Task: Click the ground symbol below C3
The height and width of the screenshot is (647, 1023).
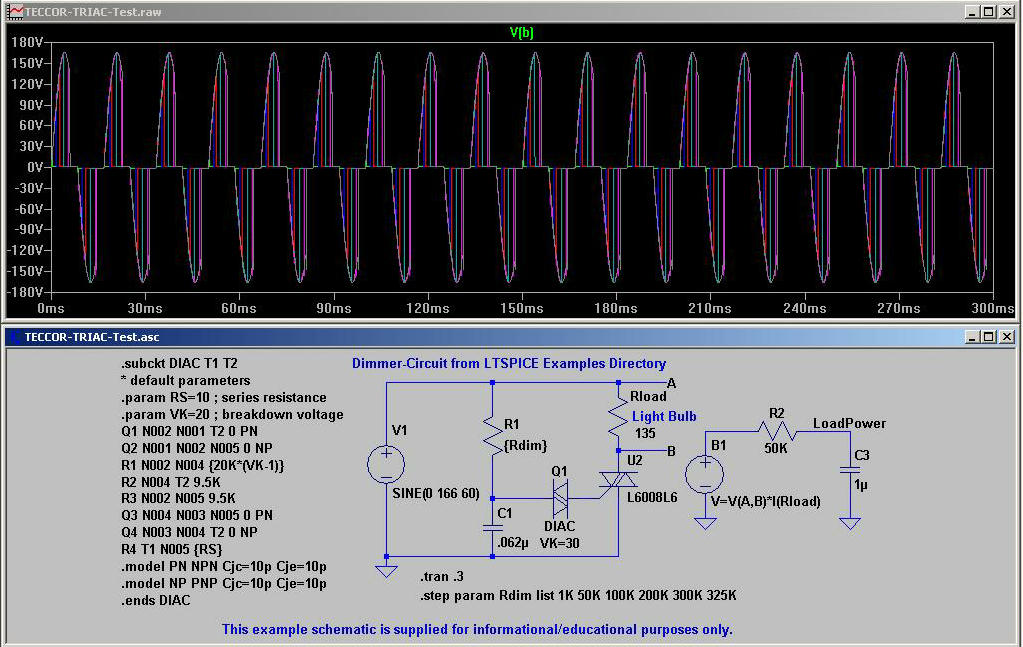Action: [x=850, y=523]
